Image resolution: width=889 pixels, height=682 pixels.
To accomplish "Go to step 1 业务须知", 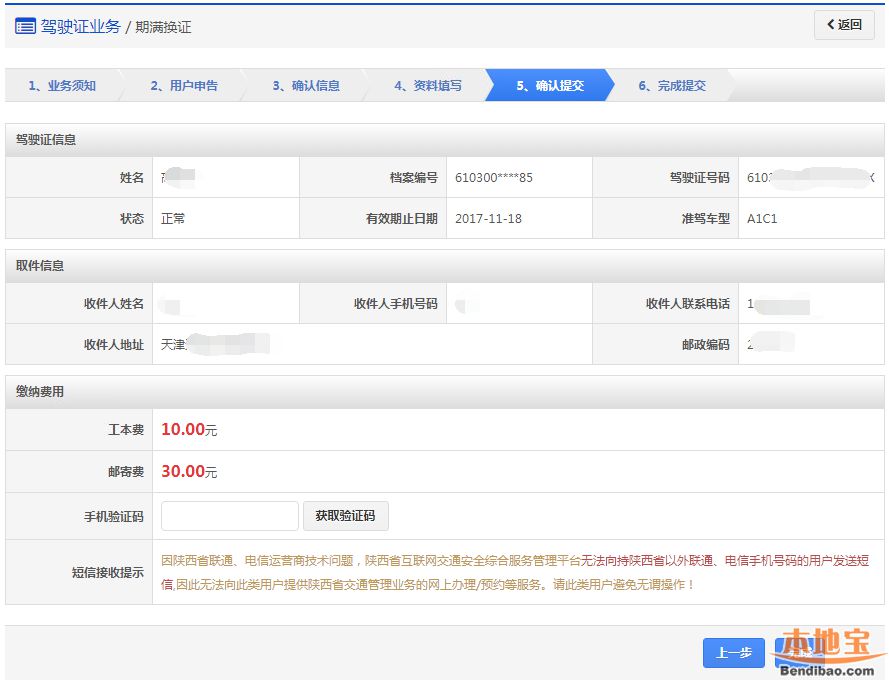I will pyautogui.click(x=62, y=86).
